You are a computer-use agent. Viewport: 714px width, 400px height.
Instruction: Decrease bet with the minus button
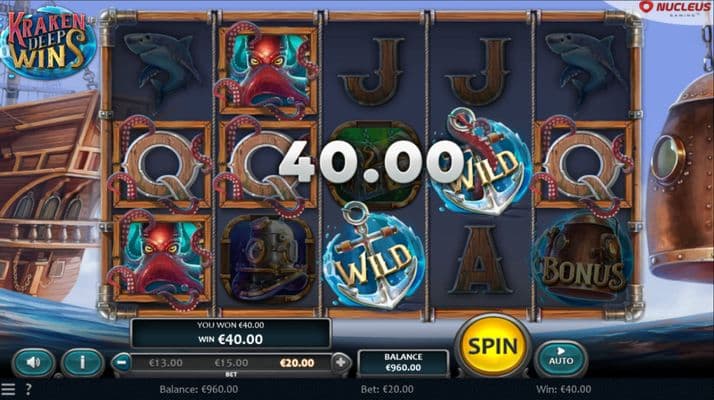click(x=122, y=363)
